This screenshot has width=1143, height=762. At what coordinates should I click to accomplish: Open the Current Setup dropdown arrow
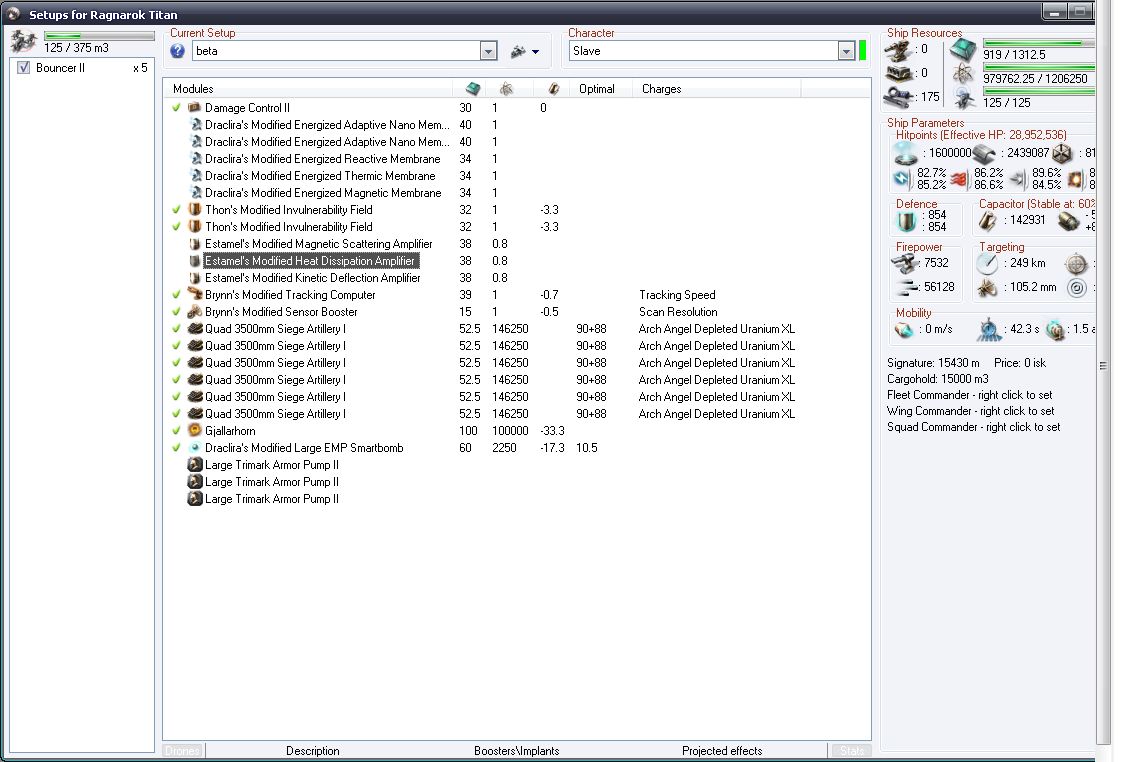click(488, 51)
